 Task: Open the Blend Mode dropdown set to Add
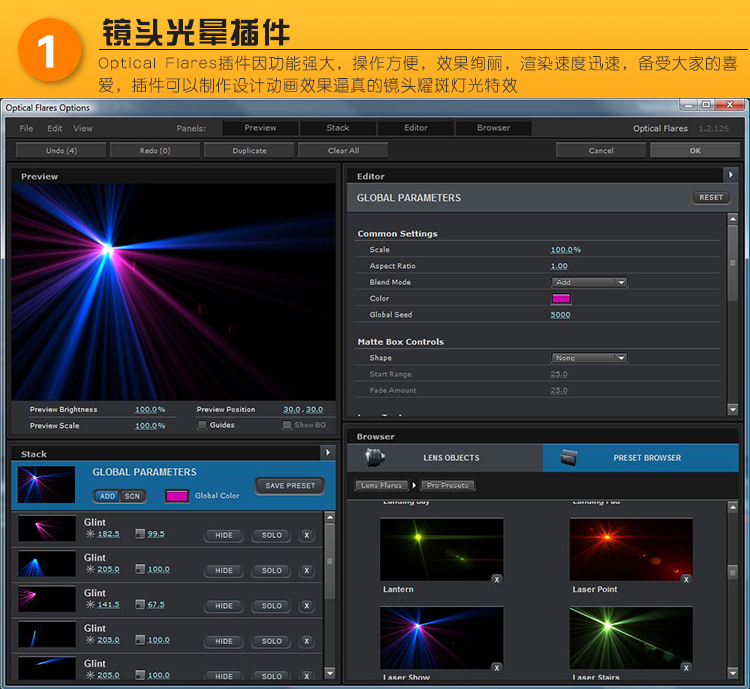point(589,282)
